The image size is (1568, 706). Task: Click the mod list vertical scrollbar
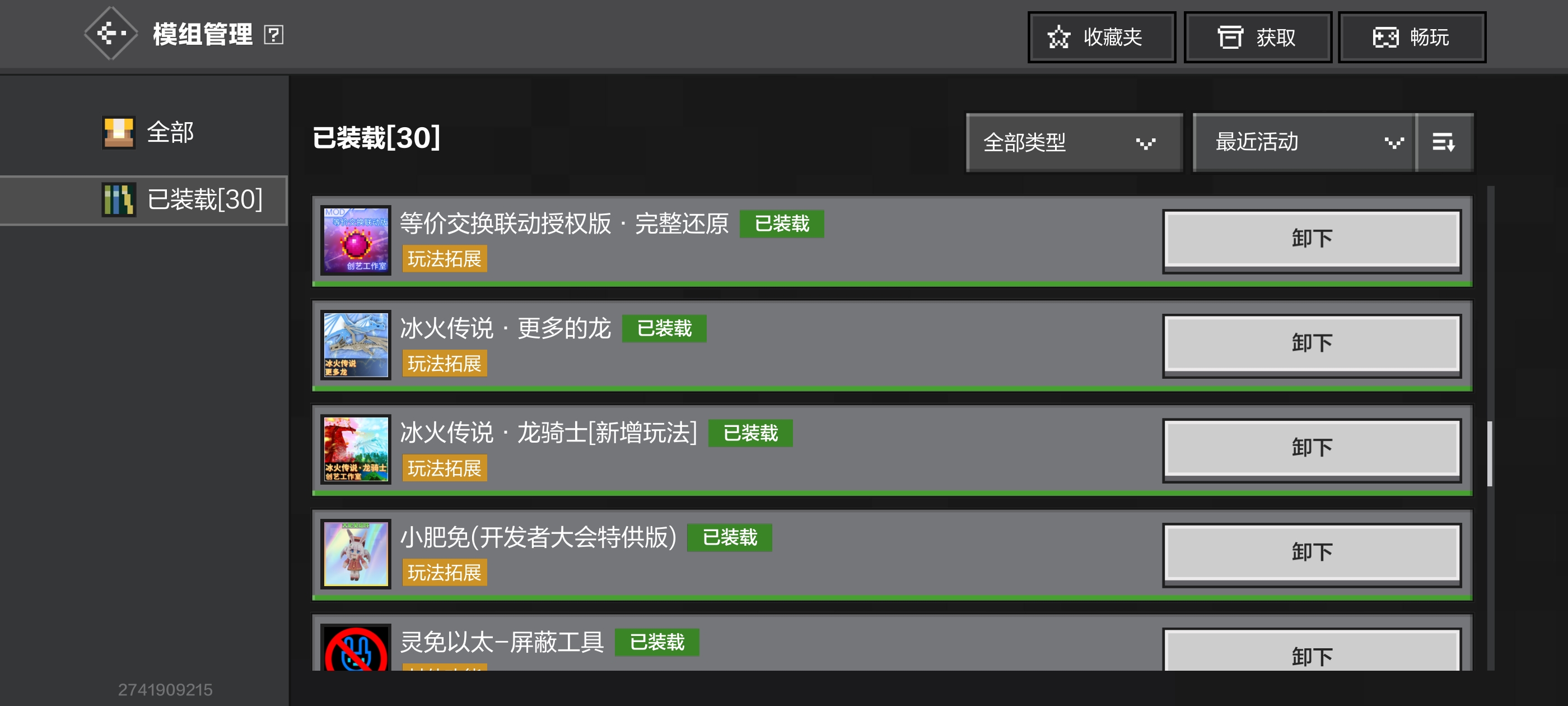[1490, 453]
